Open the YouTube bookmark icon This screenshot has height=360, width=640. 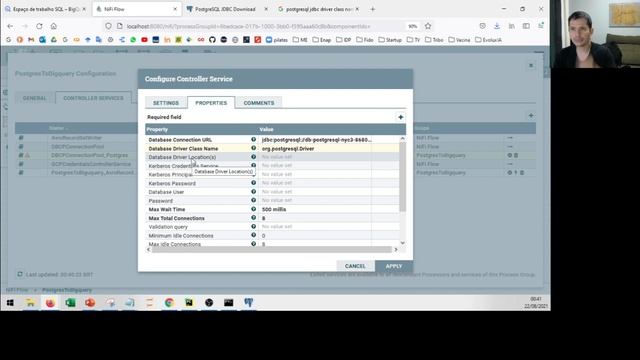[x=144, y=40]
